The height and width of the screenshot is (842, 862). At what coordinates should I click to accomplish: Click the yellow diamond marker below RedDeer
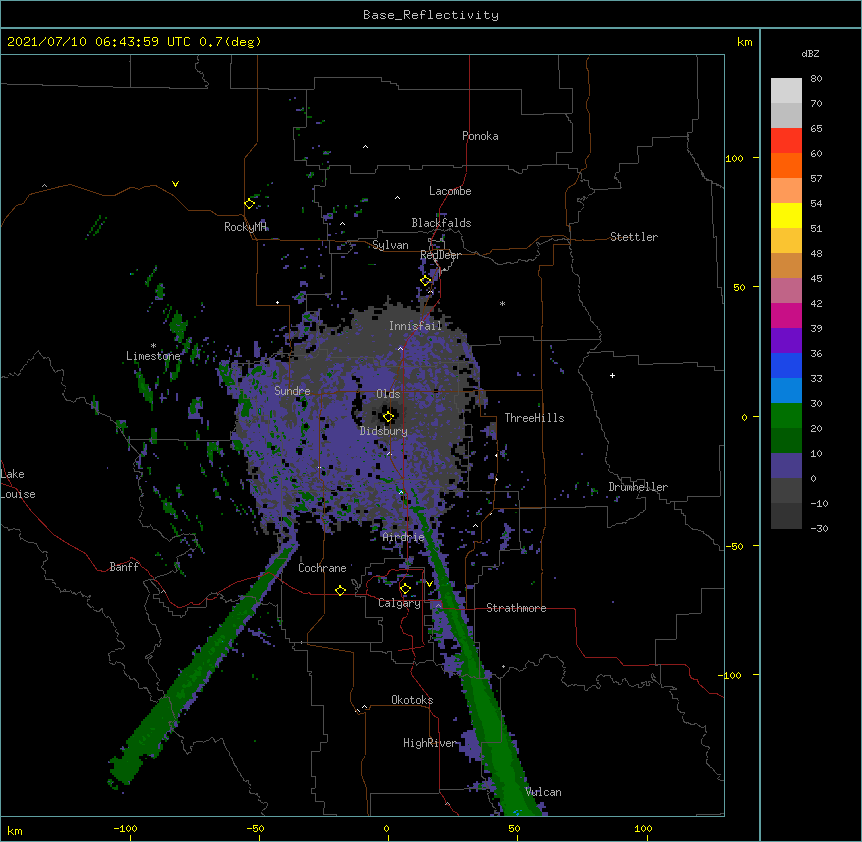(x=426, y=281)
